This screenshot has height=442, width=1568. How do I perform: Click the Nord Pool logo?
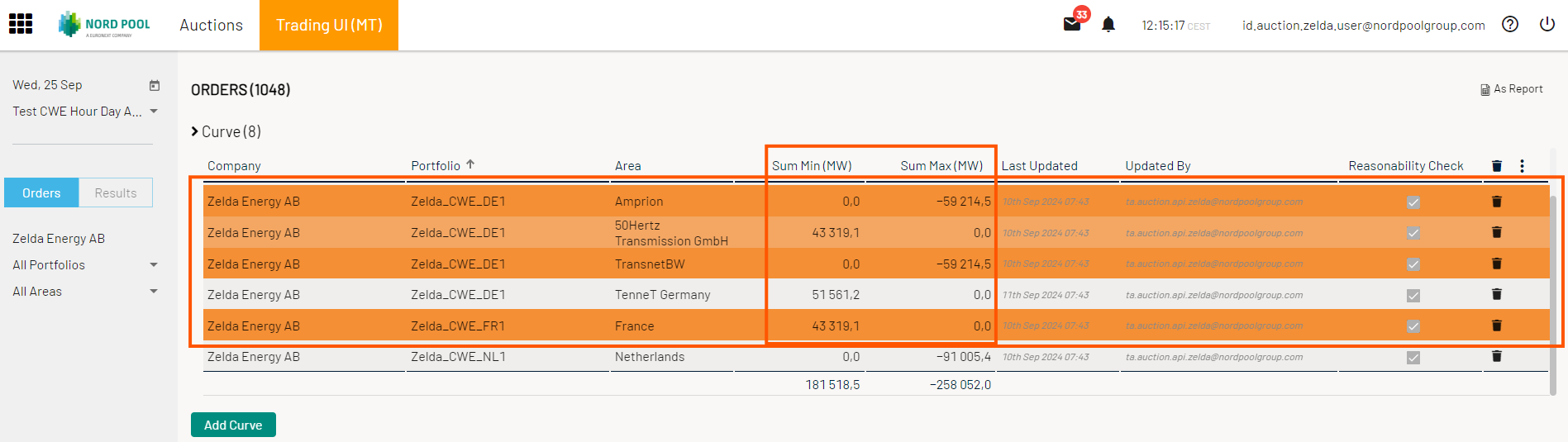[x=104, y=25]
